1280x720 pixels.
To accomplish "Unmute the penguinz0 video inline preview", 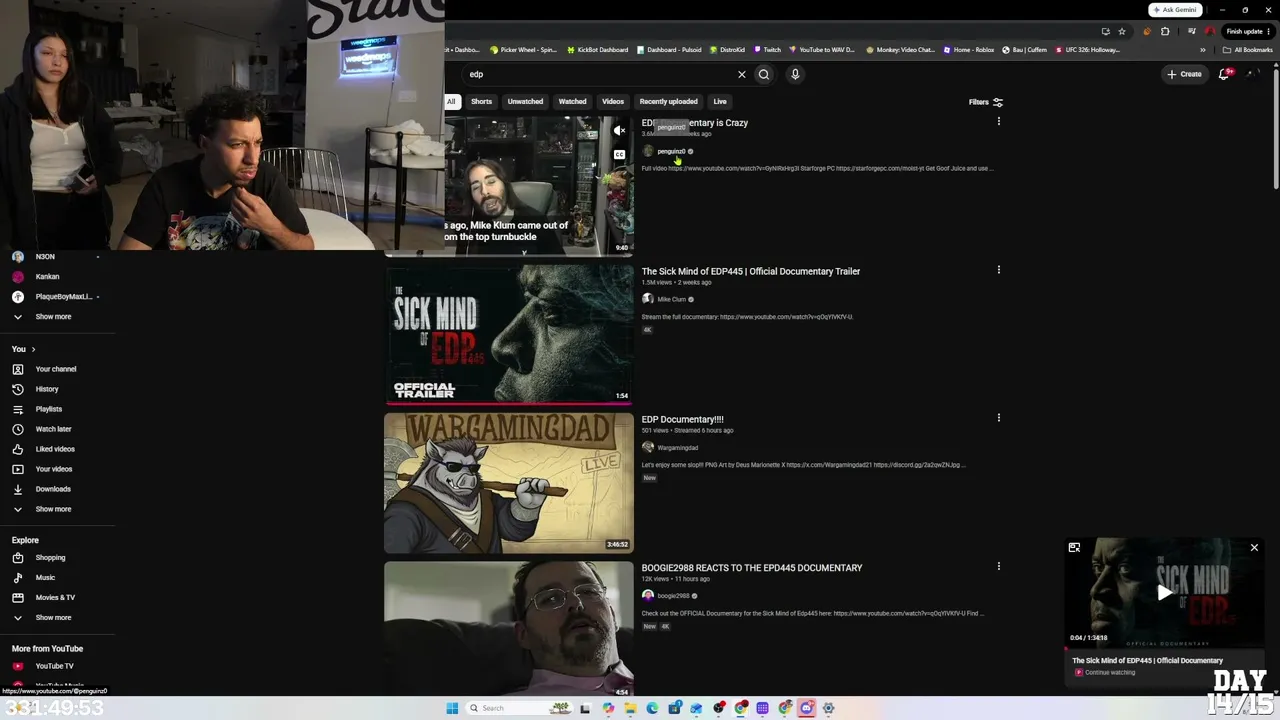I will [x=620, y=130].
